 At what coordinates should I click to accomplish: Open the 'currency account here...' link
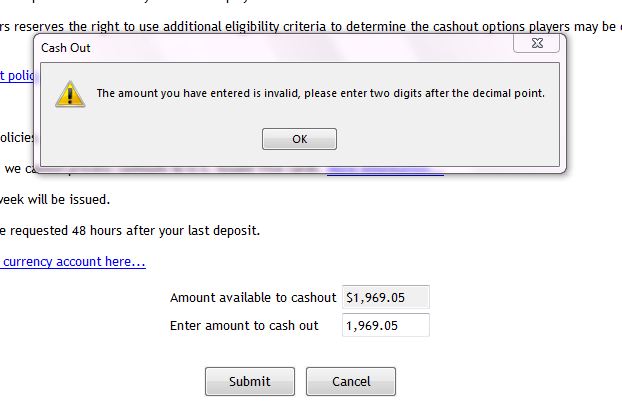(x=73, y=262)
